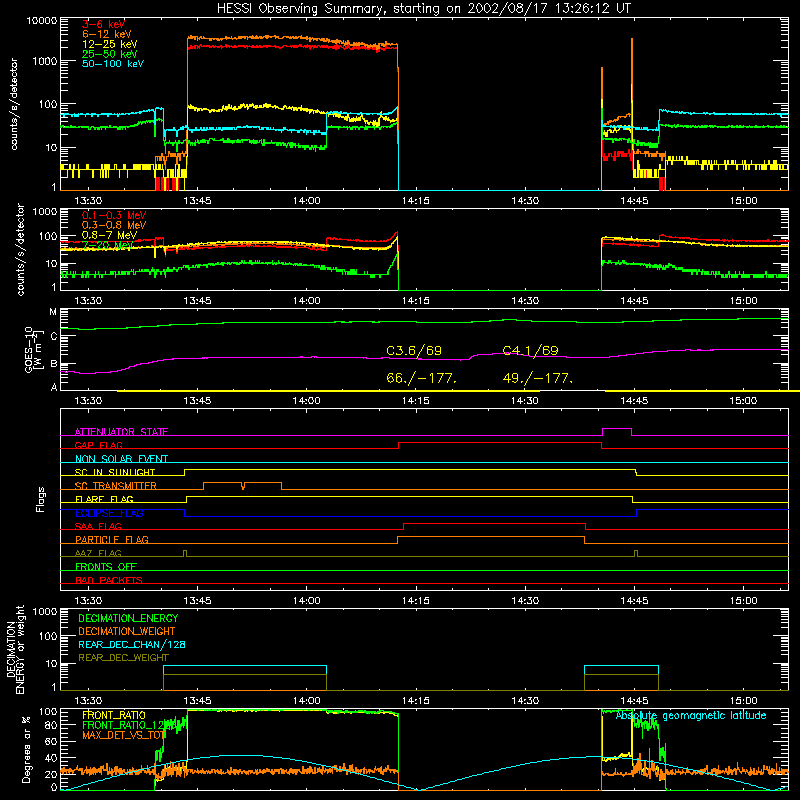Click the 0.1-0.3 MeV legend entry
The image size is (800, 800).
point(114,215)
